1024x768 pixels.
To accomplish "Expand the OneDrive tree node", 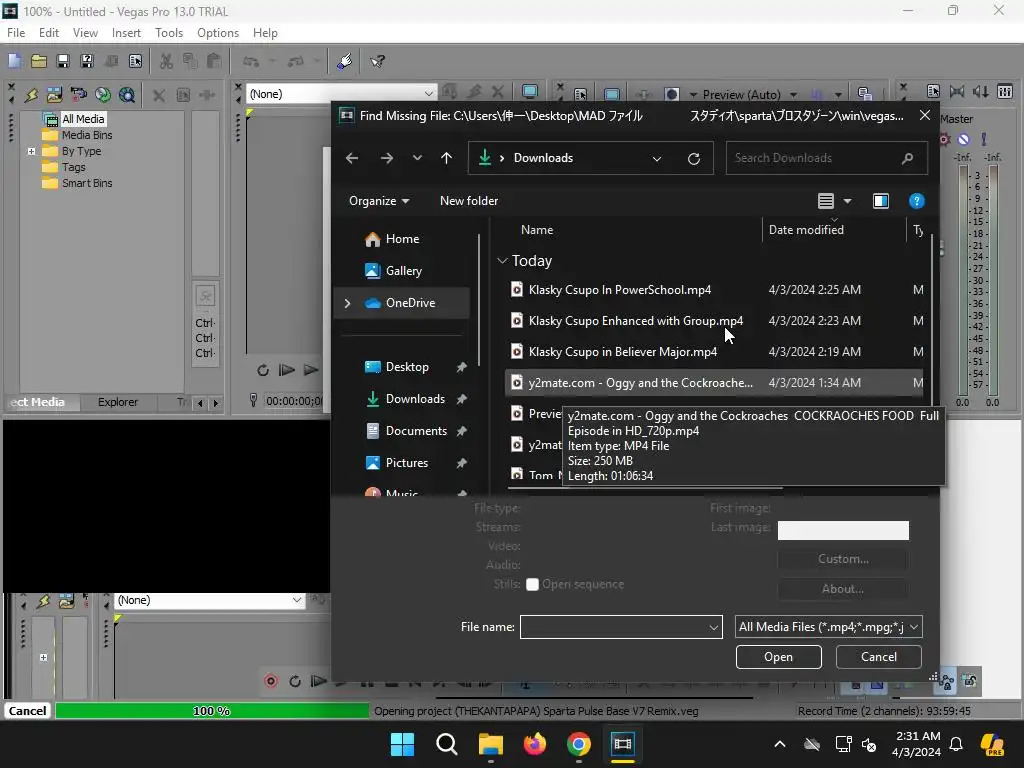I will click(x=347, y=303).
